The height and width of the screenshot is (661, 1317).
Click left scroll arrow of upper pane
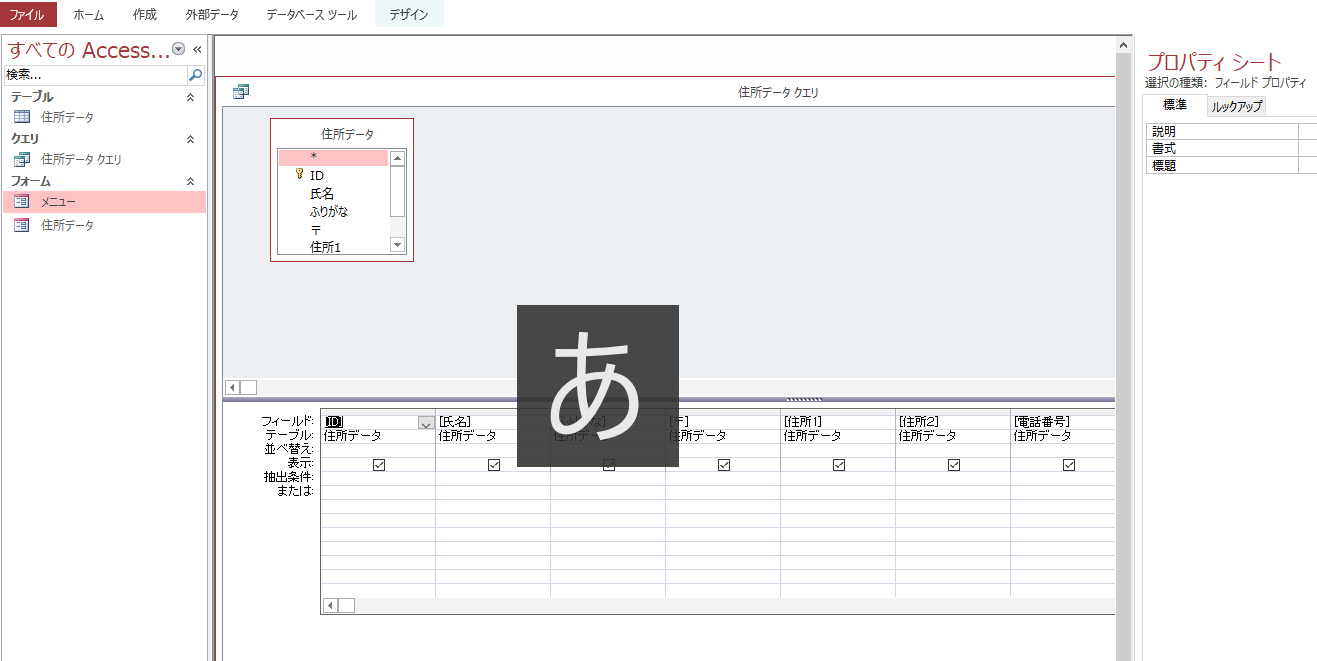pyautogui.click(x=232, y=387)
